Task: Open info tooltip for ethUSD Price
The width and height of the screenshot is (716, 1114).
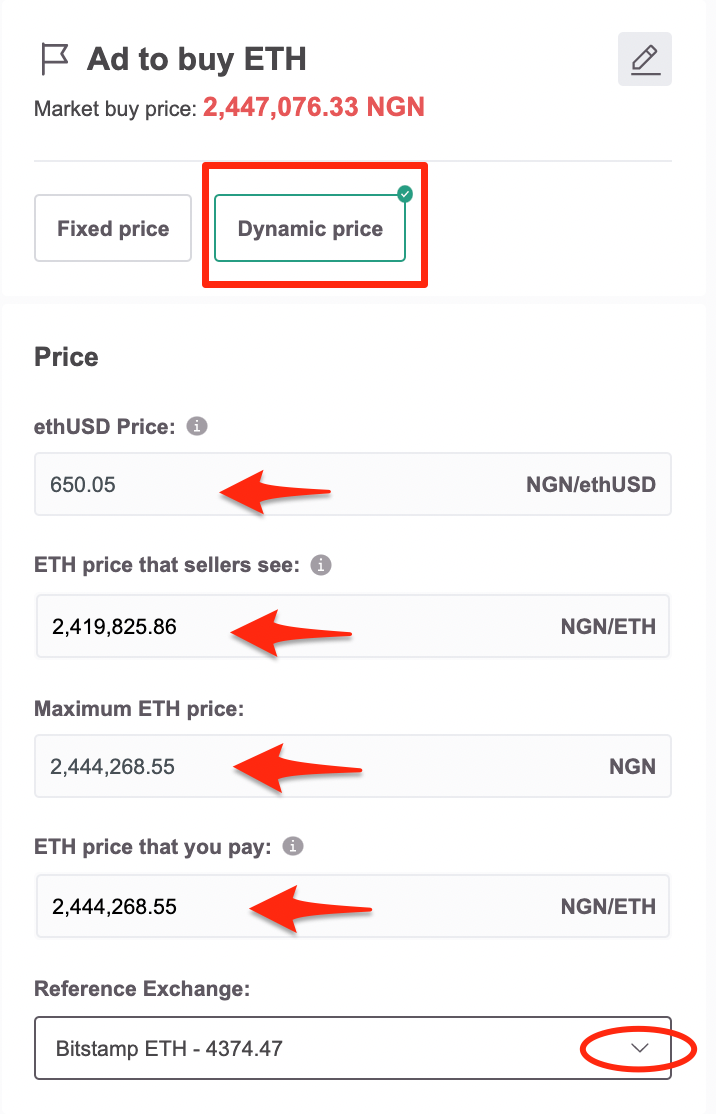Action: tap(197, 426)
